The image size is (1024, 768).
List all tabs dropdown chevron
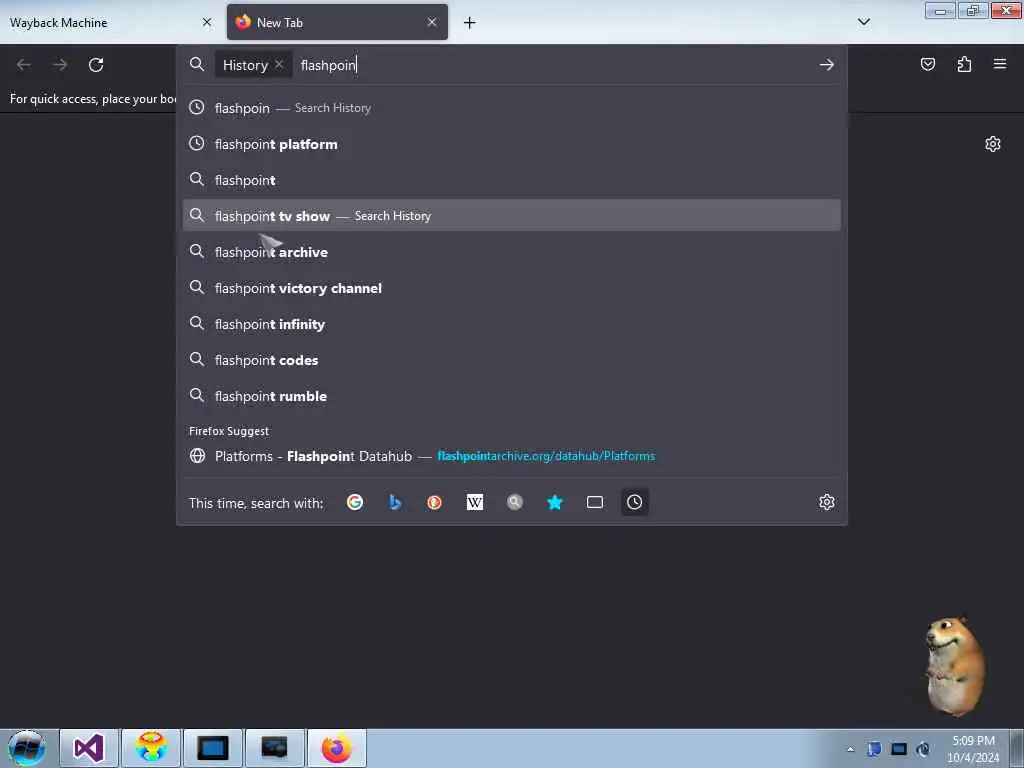click(x=863, y=22)
